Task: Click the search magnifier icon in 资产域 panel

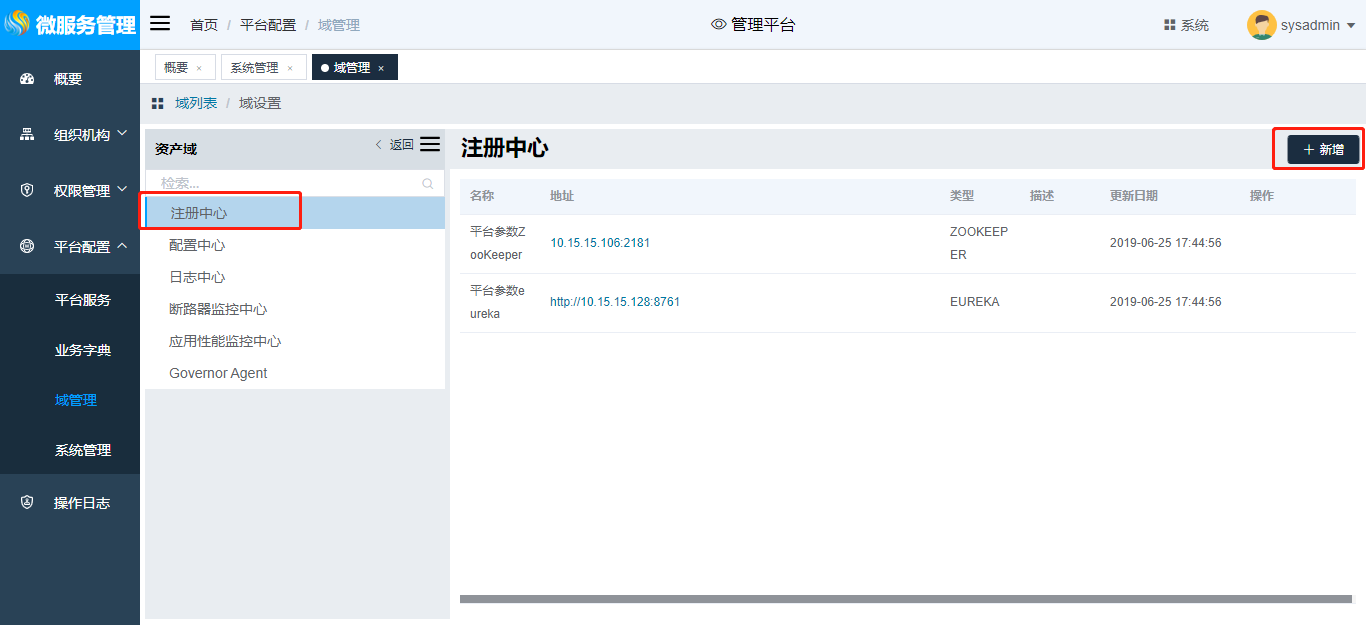Action: pos(428,184)
